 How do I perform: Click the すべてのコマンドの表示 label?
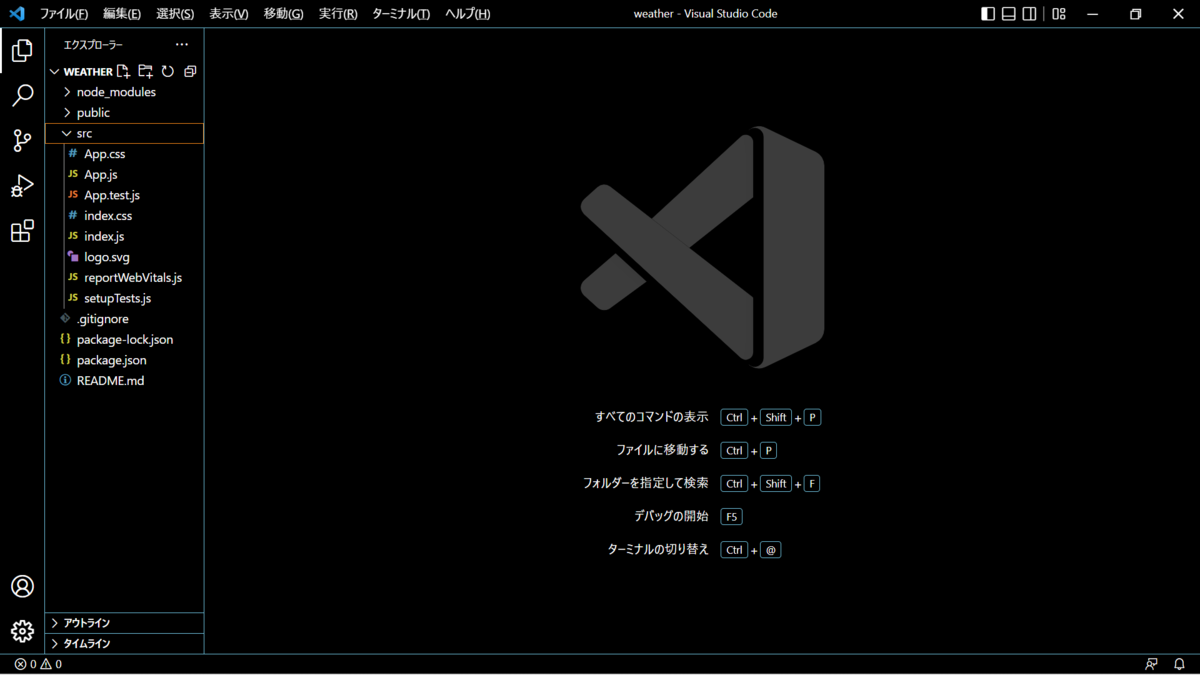[651, 417]
